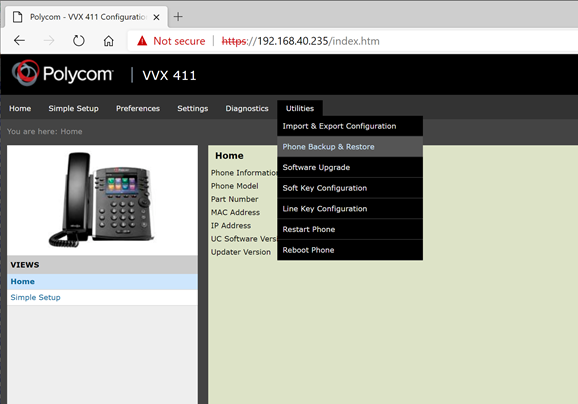This screenshot has height=404, width=578.
Task: Click the Polycom logo in header
Action: (x=62, y=73)
